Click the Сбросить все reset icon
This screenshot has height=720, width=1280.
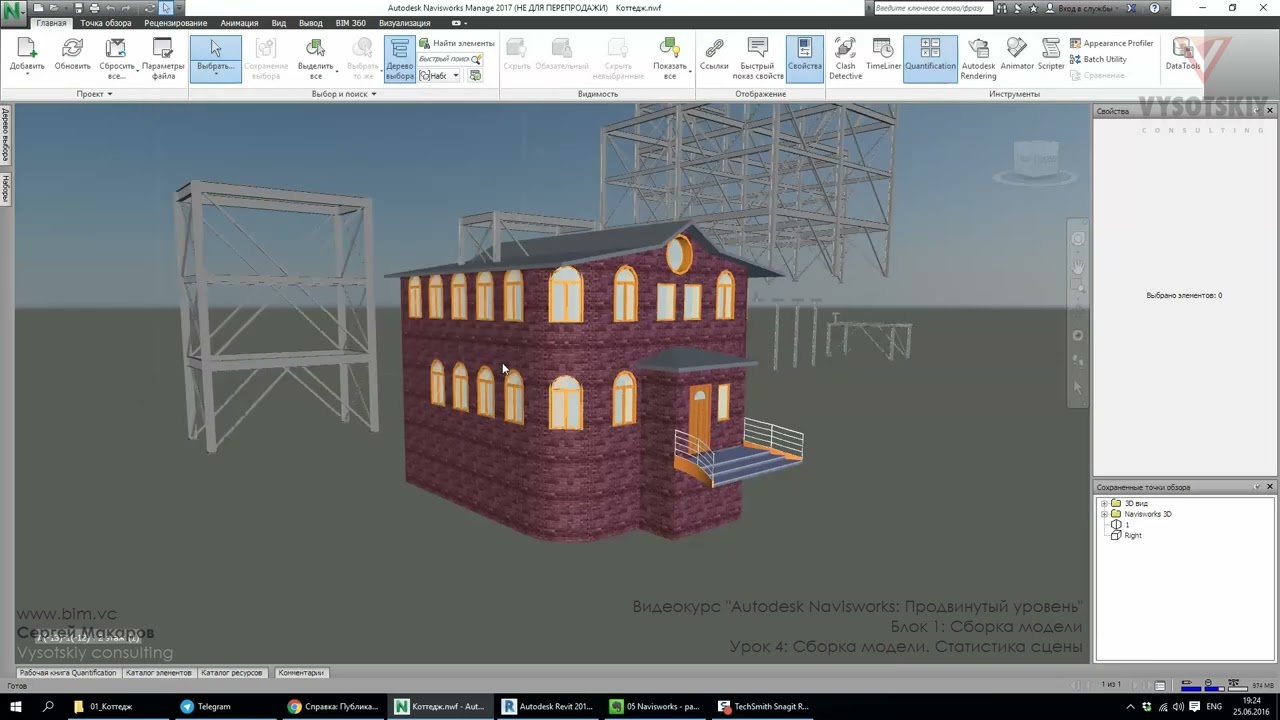[116, 50]
